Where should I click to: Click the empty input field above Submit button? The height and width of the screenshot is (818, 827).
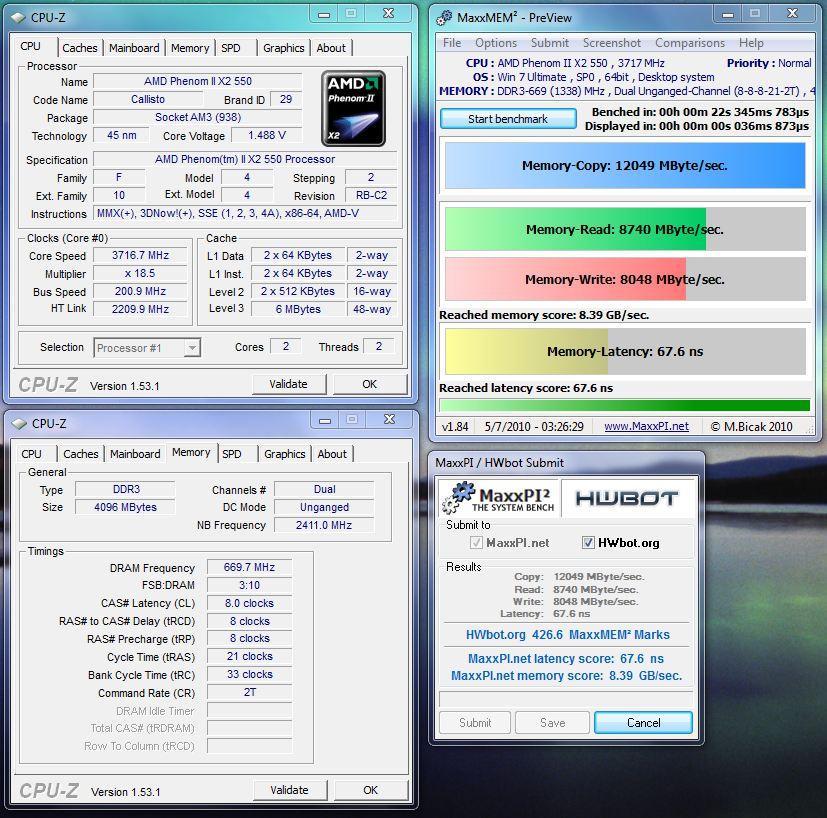[x=566, y=699]
